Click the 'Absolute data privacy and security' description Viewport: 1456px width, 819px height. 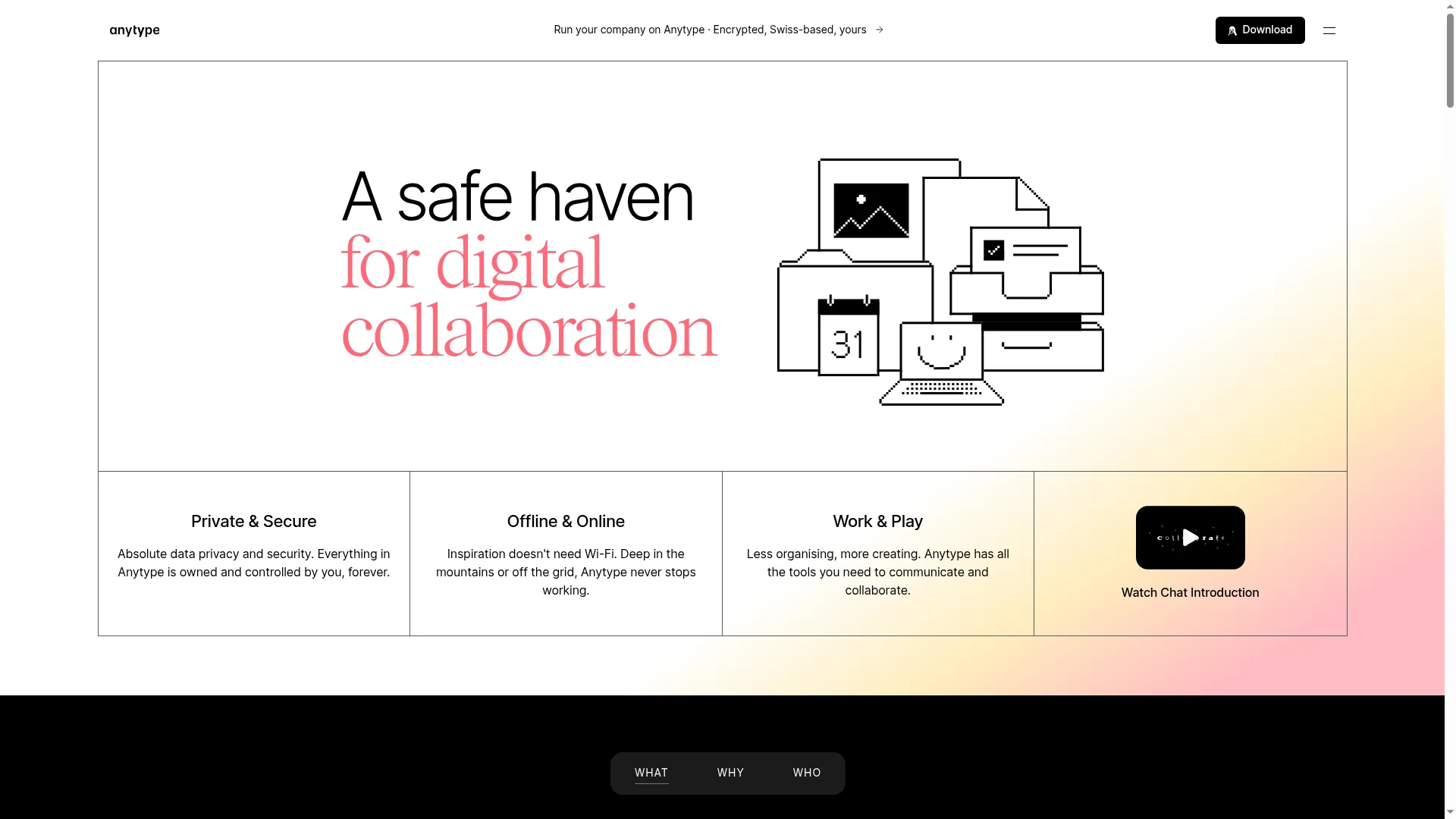[x=254, y=563]
